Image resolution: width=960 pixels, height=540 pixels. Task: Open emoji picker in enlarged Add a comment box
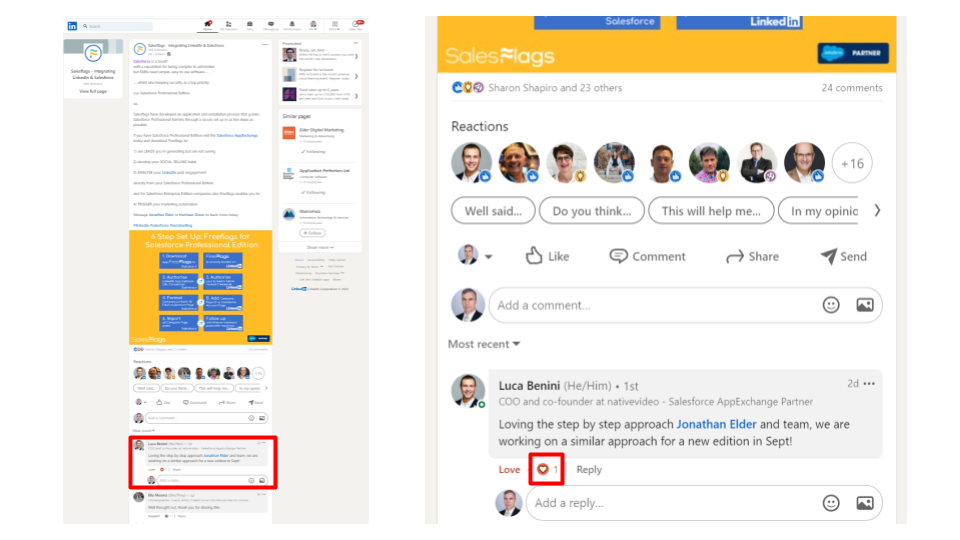tap(831, 305)
